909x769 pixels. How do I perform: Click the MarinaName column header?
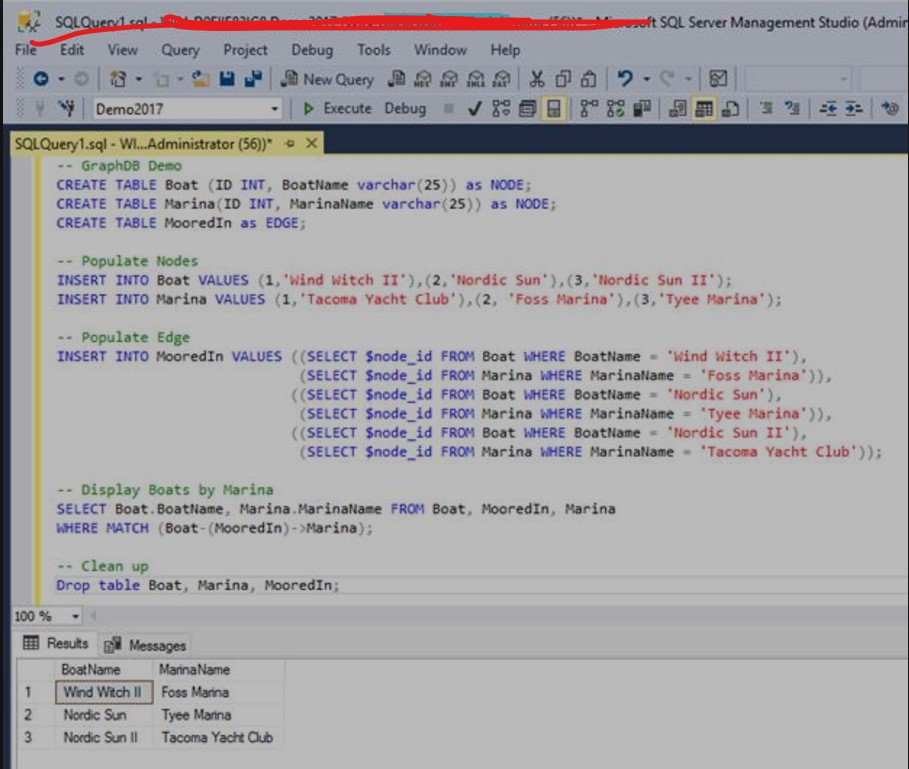pyautogui.click(x=219, y=669)
